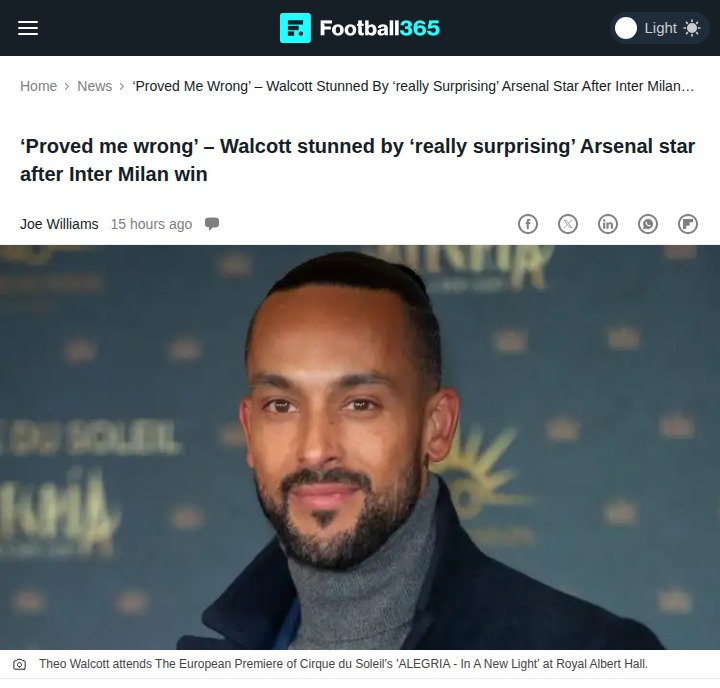The height and width of the screenshot is (688, 720).
Task: Open author Joe Williams page
Action: [x=59, y=224]
